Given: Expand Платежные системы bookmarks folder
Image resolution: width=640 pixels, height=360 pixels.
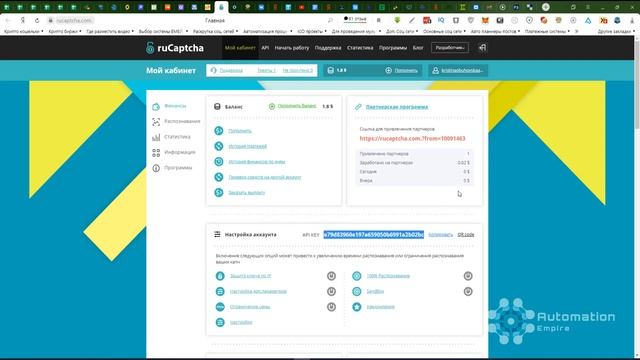Looking at the screenshot, I should click(547, 31).
